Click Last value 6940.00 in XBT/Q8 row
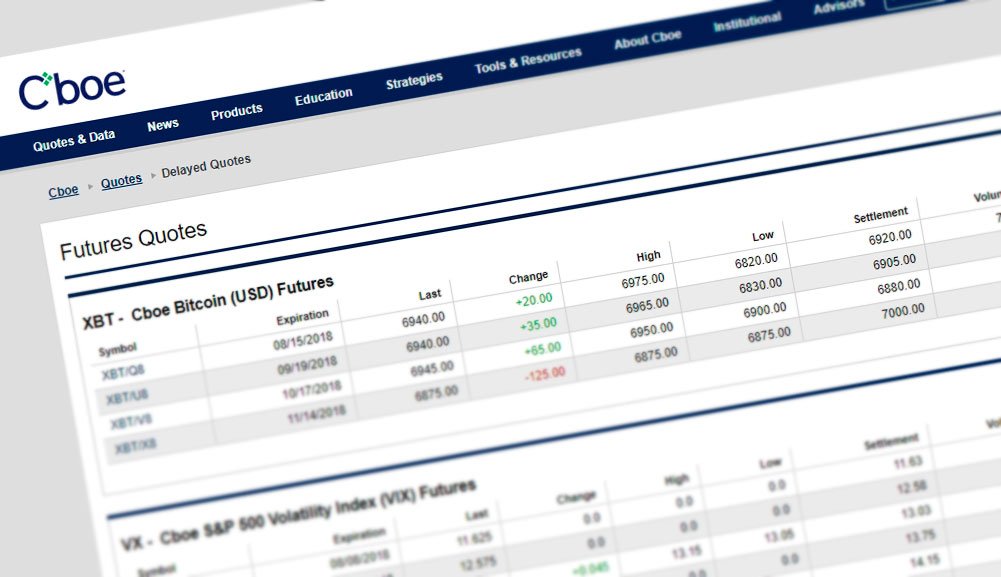Screen dimensions: 1001x577 423,320
